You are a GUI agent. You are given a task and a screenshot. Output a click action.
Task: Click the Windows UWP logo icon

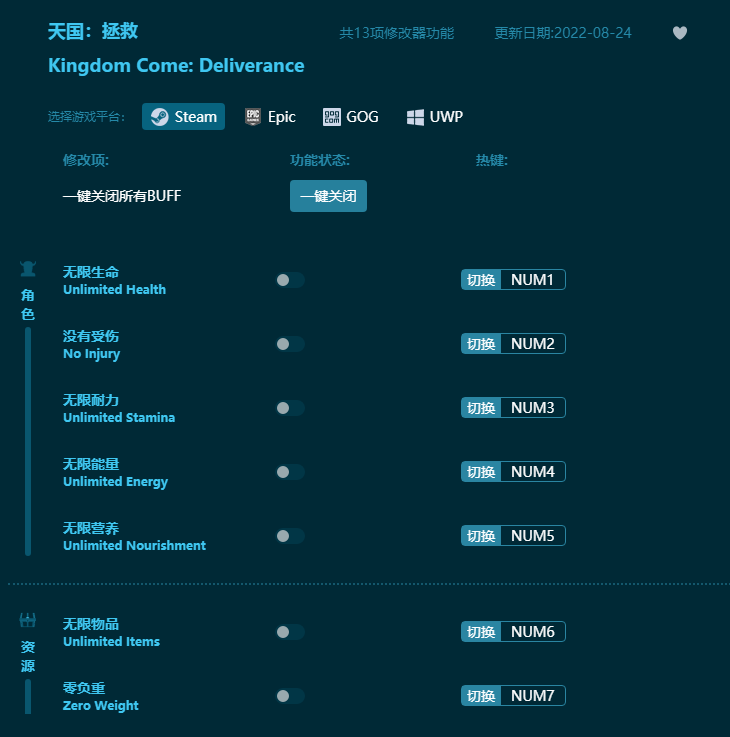pos(415,117)
